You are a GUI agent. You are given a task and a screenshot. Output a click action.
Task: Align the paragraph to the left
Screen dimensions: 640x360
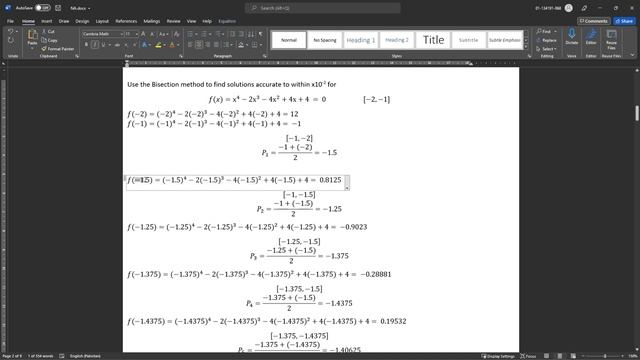point(190,45)
